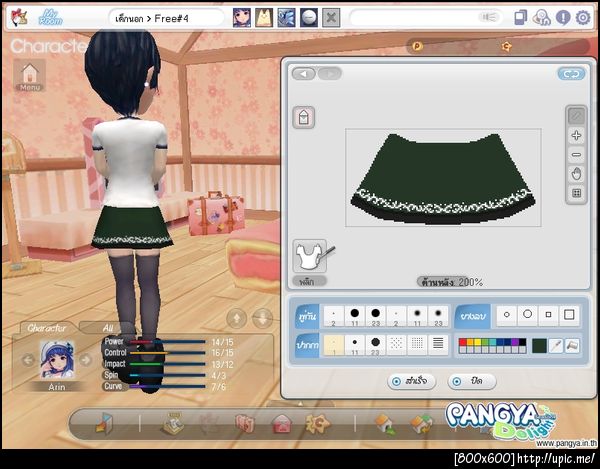Select the sparse dot pattern pen

pyautogui.click(x=396, y=345)
